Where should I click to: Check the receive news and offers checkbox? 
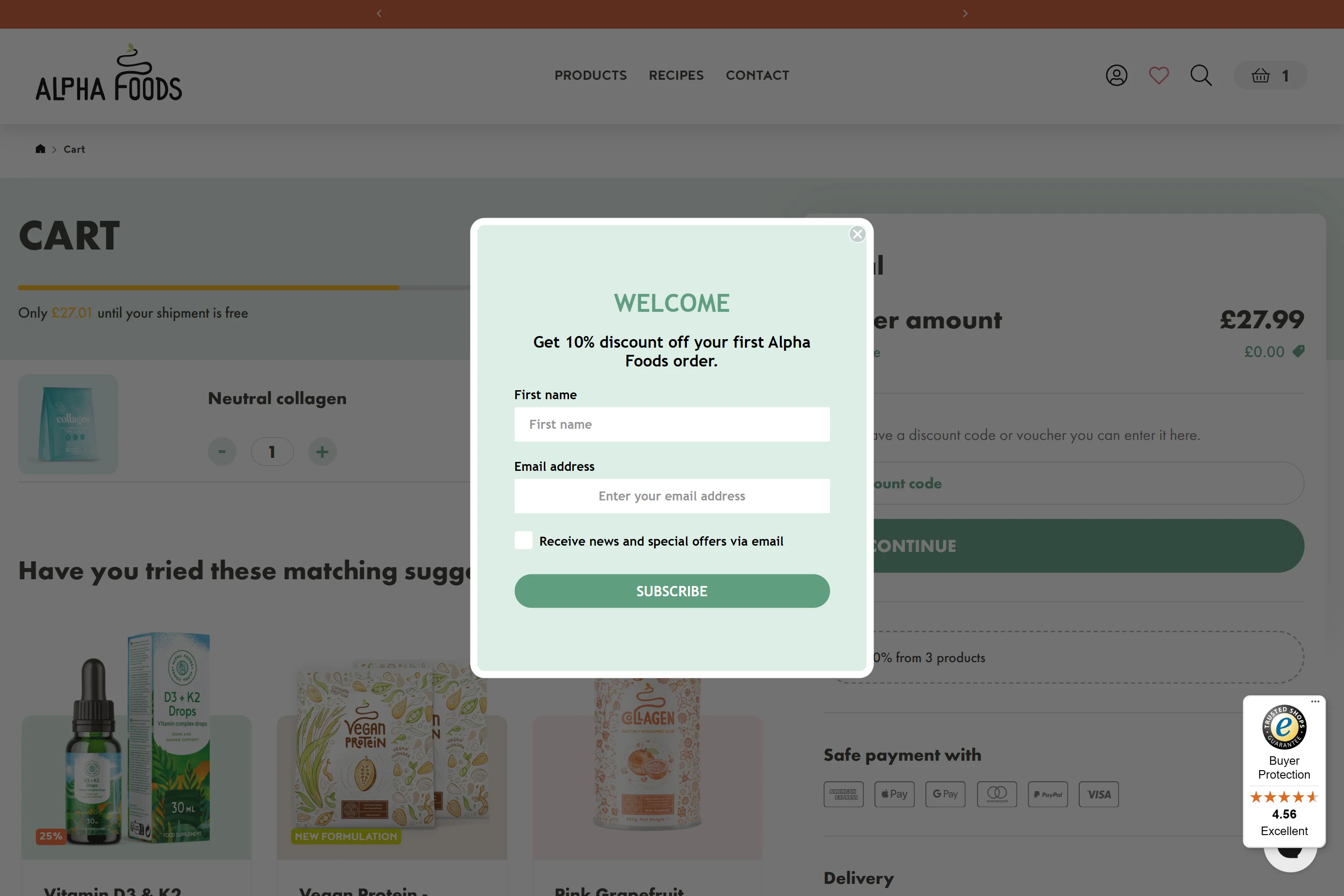click(523, 541)
